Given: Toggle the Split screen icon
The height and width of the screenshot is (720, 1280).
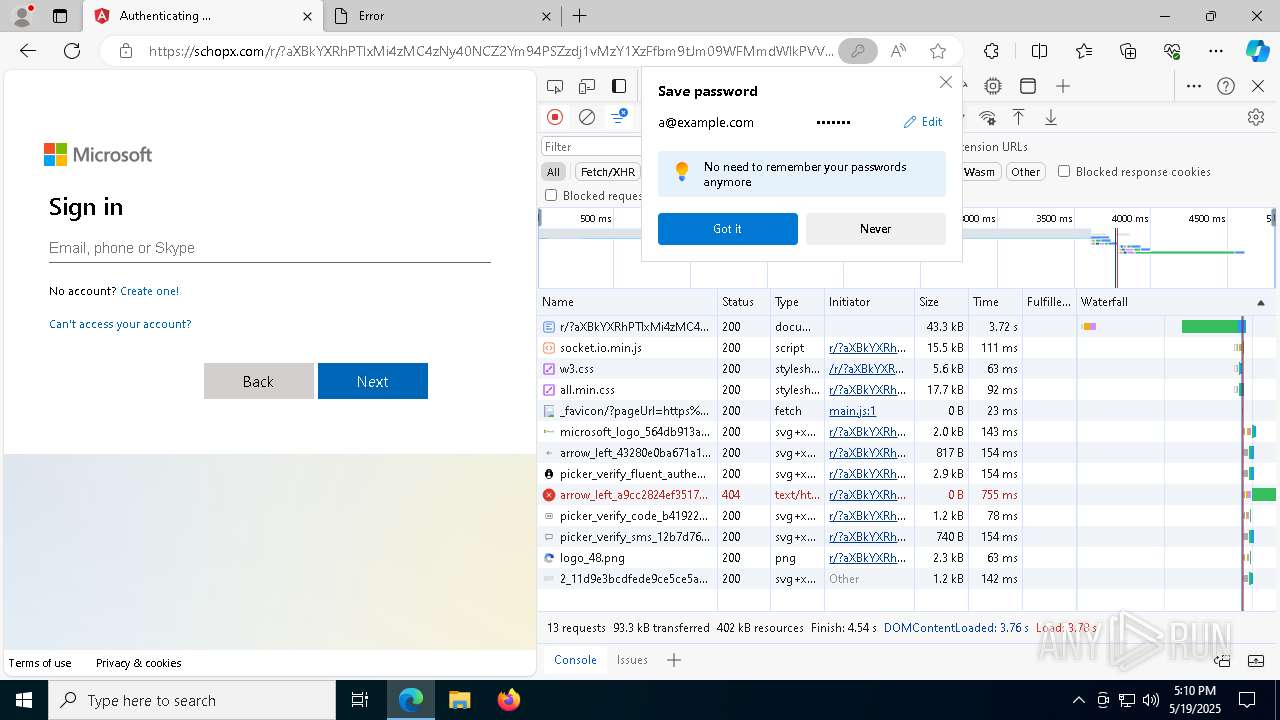Looking at the screenshot, I should coord(1039,51).
